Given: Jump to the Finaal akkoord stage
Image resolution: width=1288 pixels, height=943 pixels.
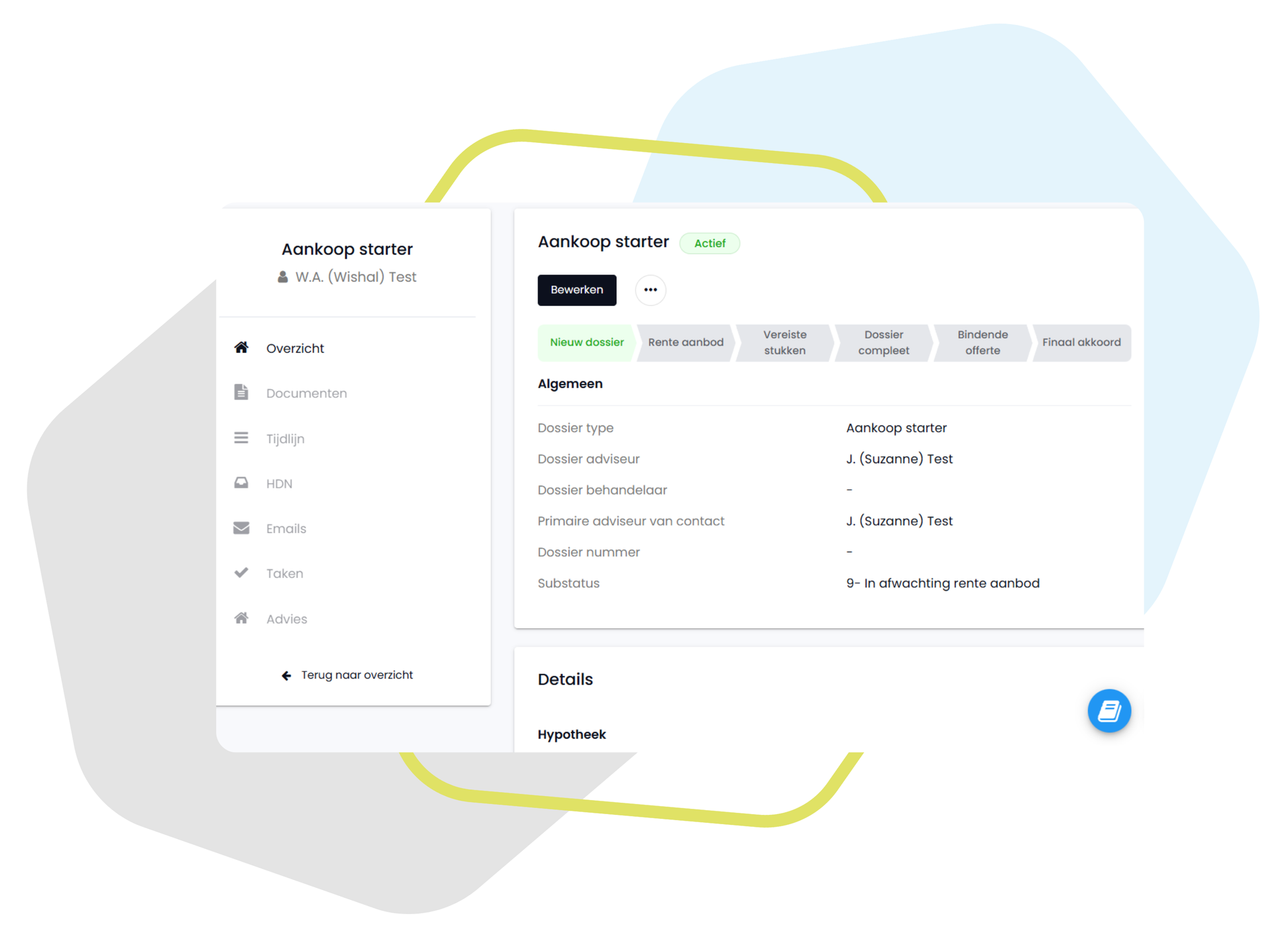Looking at the screenshot, I should [x=1081, y=342].
